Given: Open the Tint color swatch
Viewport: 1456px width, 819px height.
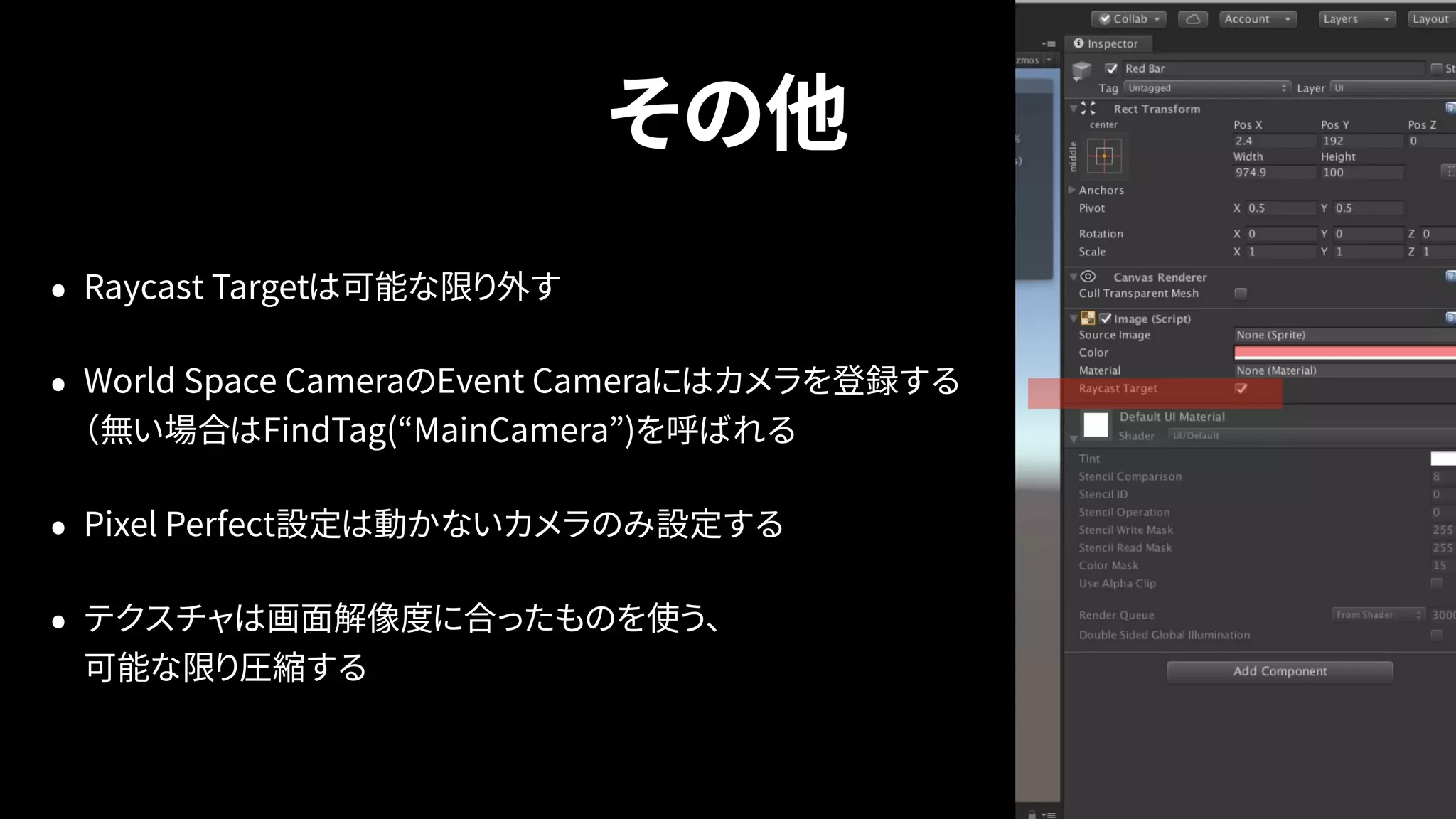Looking at the screenshot, I should click(x=1443, y=459).
